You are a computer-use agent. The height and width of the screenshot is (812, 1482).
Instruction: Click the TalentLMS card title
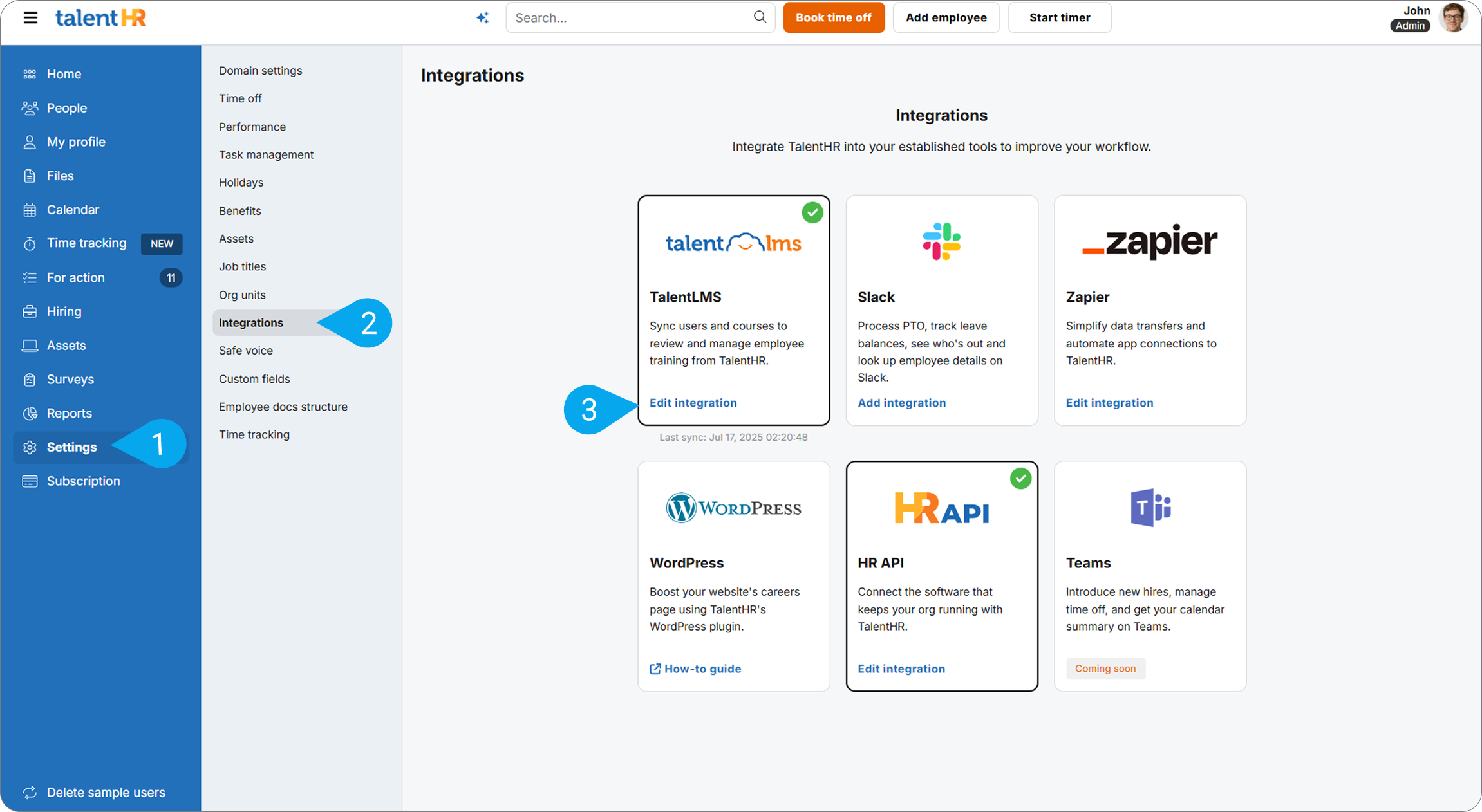(686, 297)
